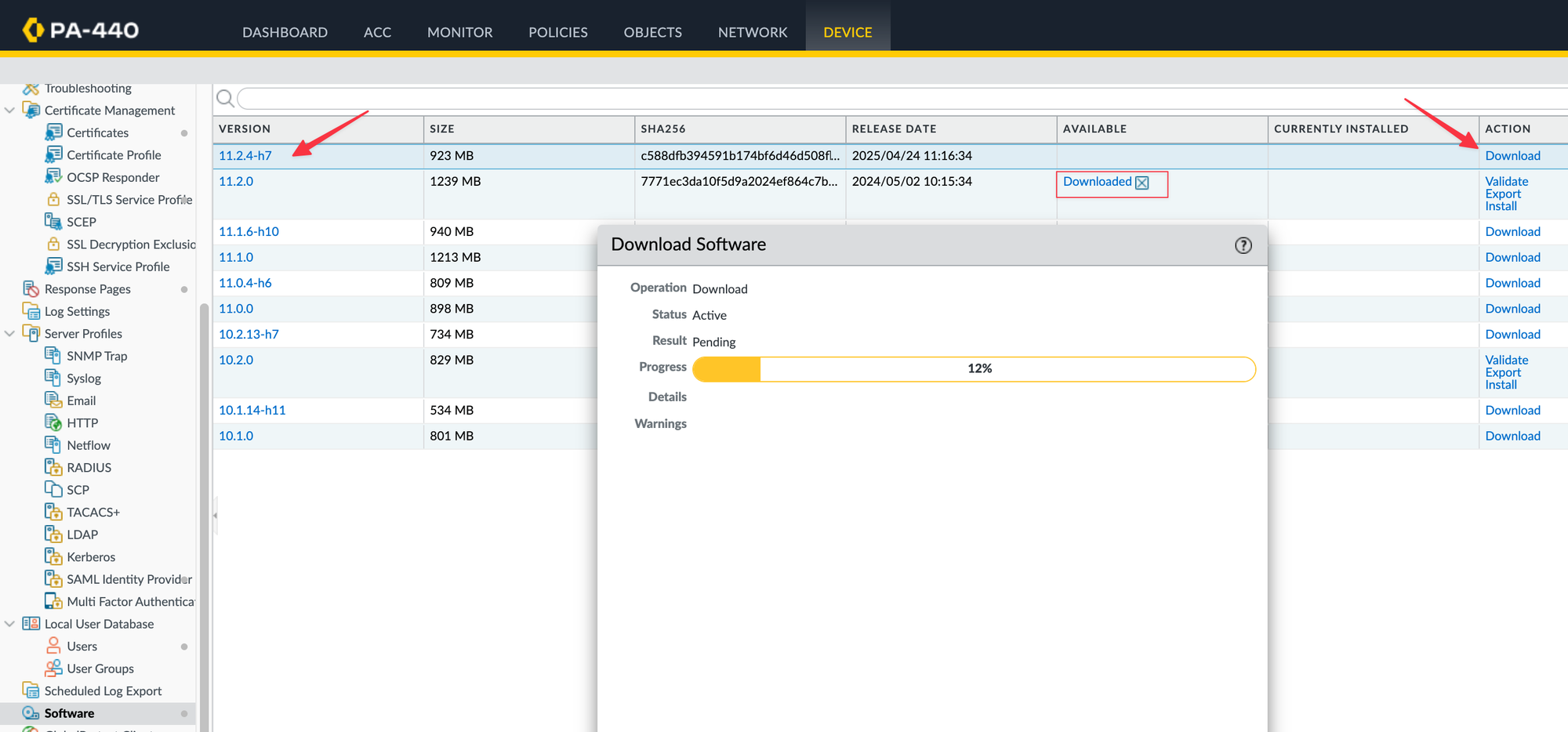Click the Log Settings icon
The image size is (1568, 732).
pos(31,311)
